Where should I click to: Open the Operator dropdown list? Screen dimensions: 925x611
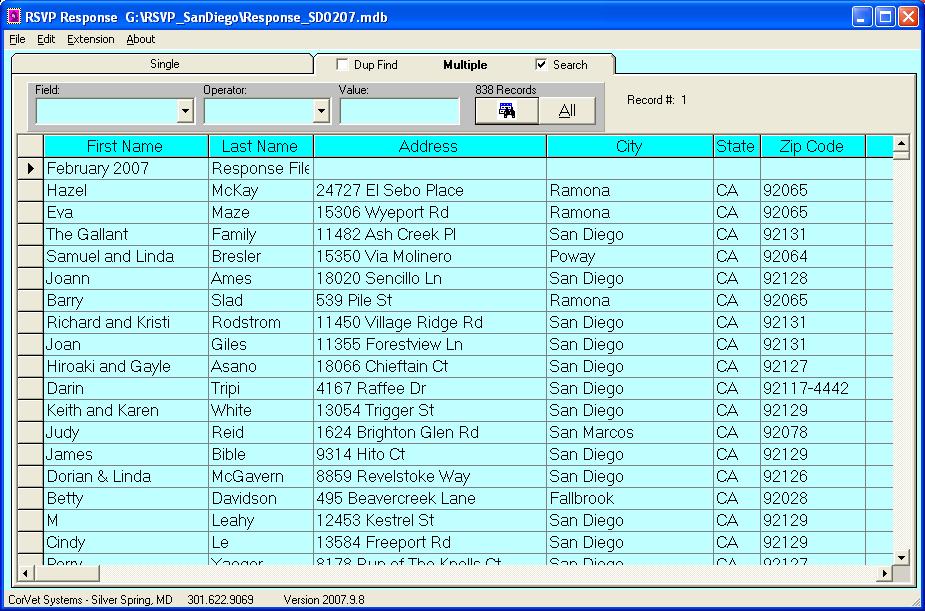click(x=321, y=112)
